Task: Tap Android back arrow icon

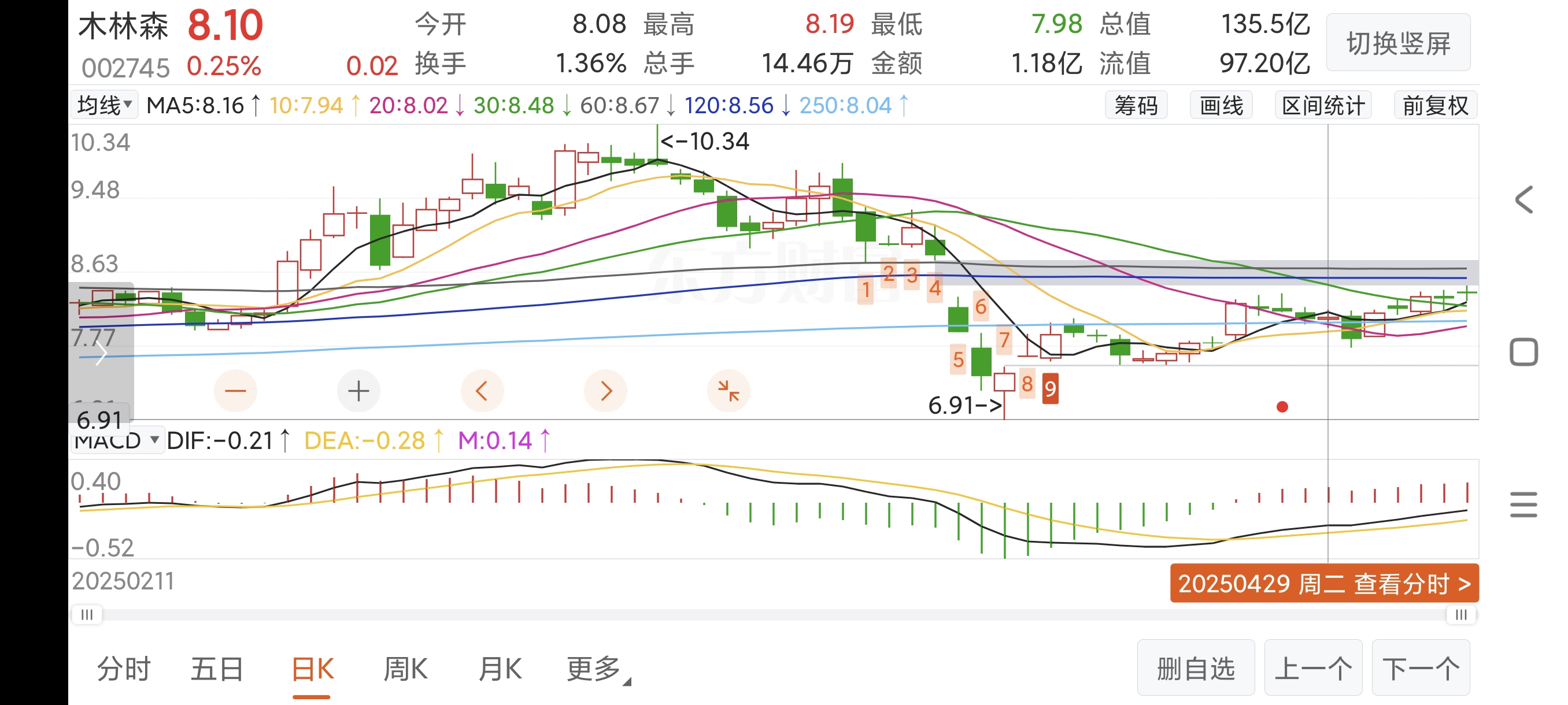Action: (x=1523, y=200)
